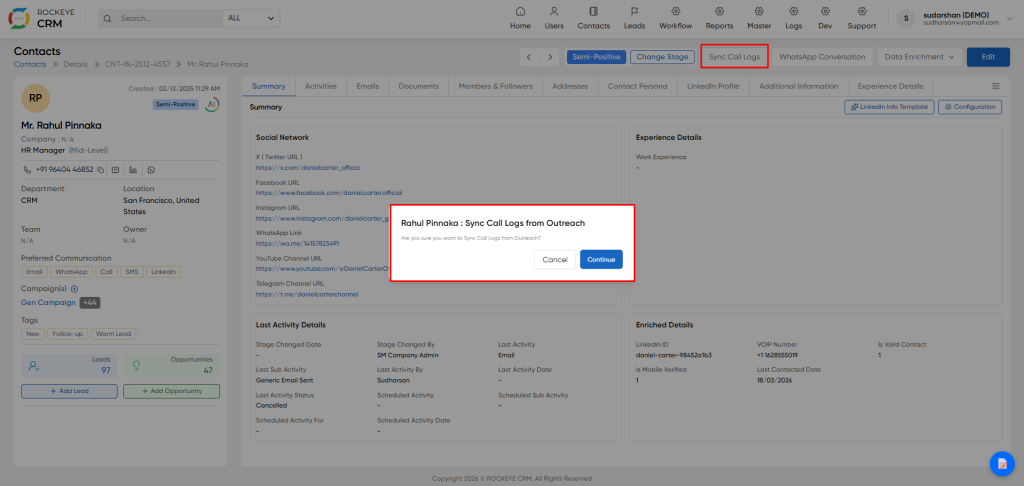Open the X Twitter URL link
The height and width of the screenshot is (486, 1024).
(x=308, y=168)
